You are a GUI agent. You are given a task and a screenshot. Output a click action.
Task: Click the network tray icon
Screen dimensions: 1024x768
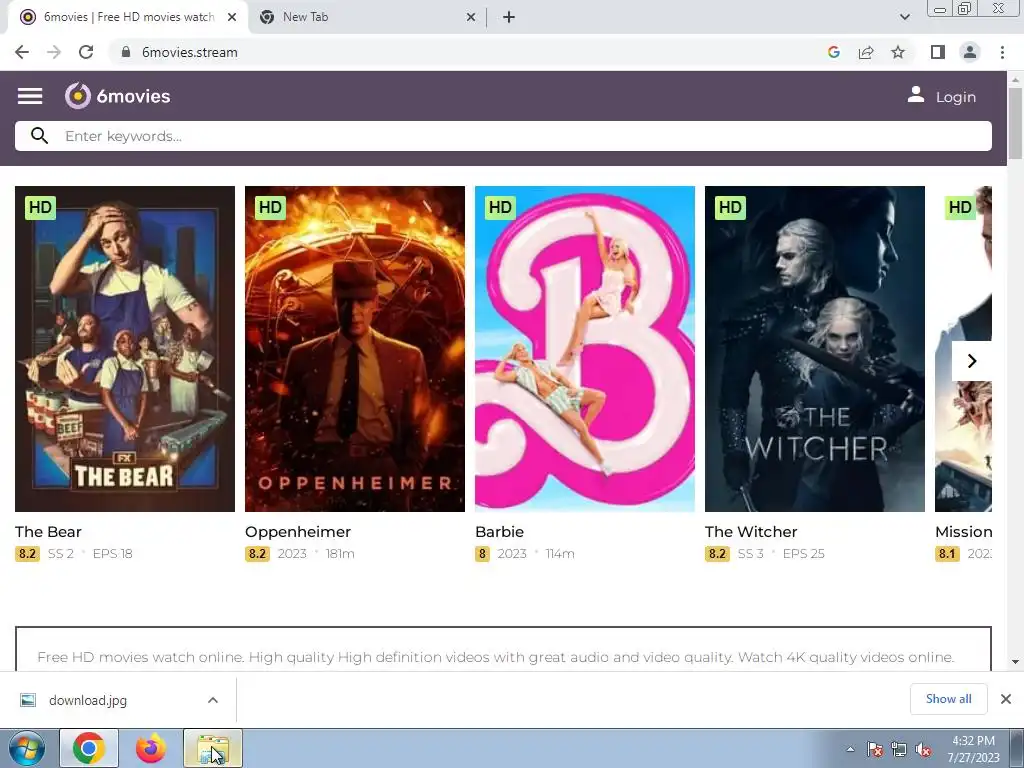(899, 749)
